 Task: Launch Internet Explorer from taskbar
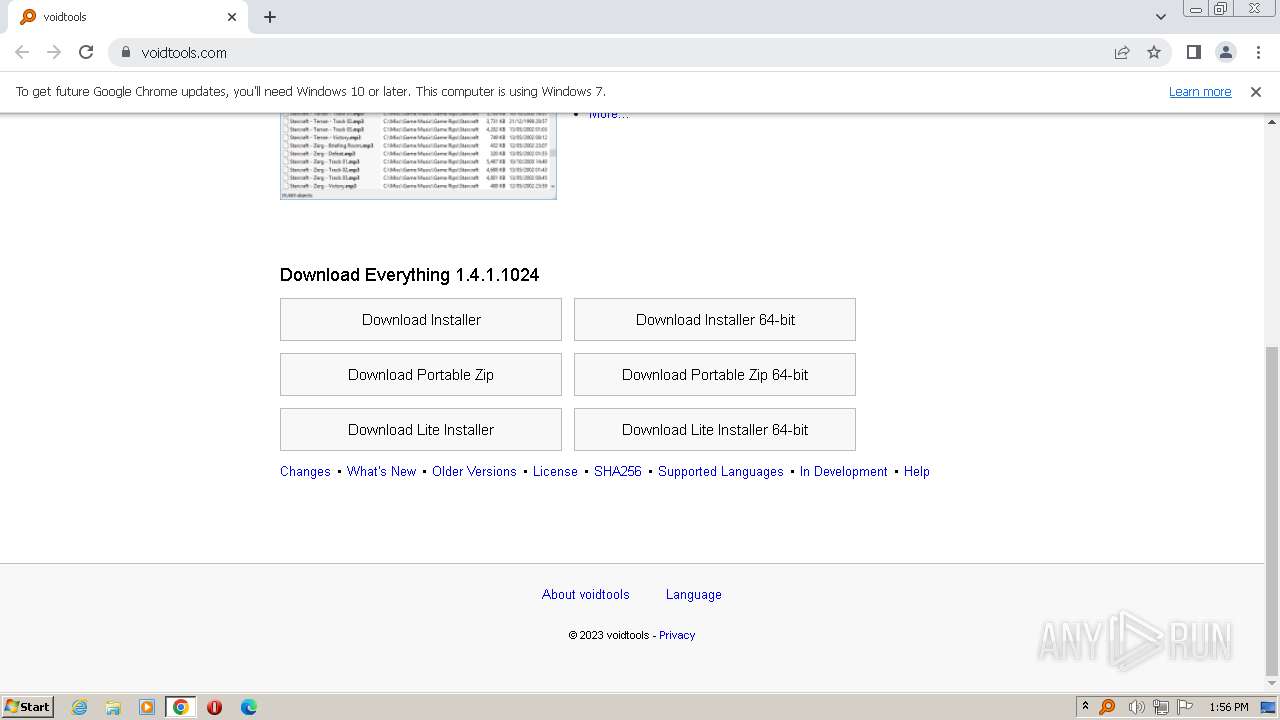coord(79,707)
